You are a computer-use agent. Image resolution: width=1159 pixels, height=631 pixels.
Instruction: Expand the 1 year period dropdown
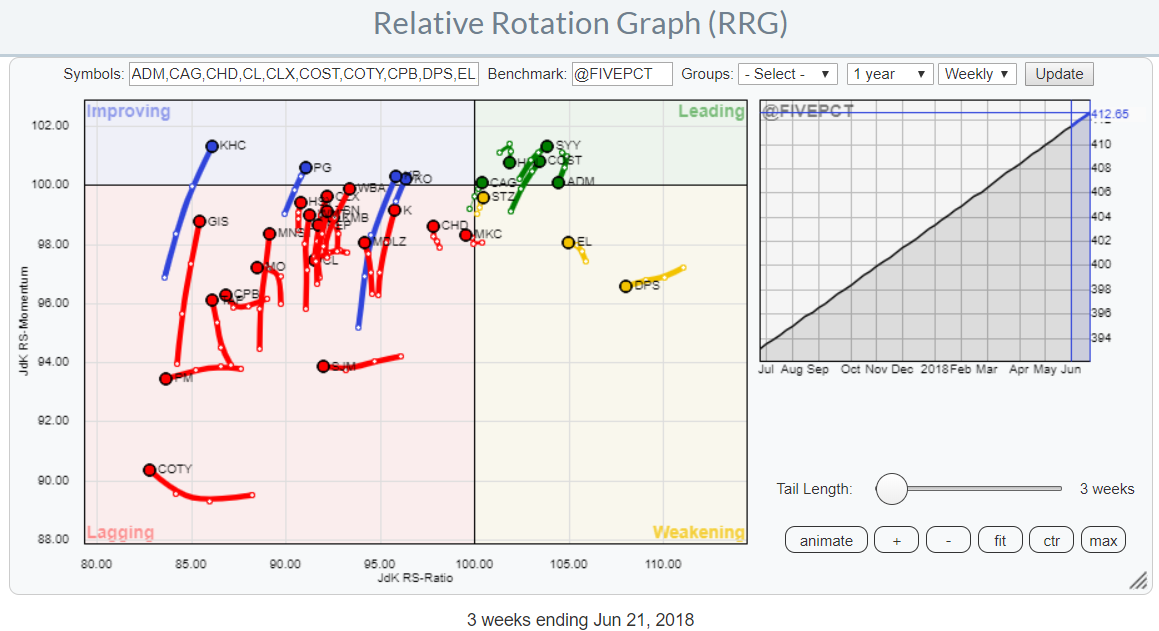(x=890, y=74)
